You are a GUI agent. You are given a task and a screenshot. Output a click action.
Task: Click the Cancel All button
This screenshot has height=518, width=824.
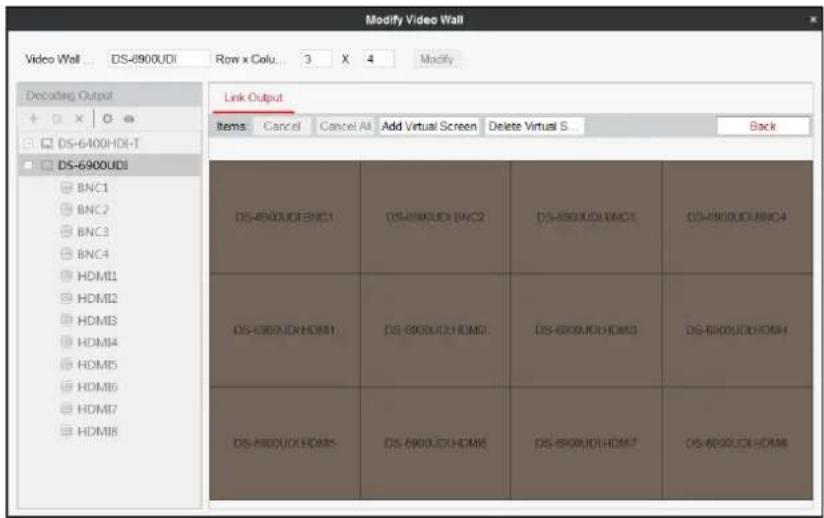click(345, 127)
